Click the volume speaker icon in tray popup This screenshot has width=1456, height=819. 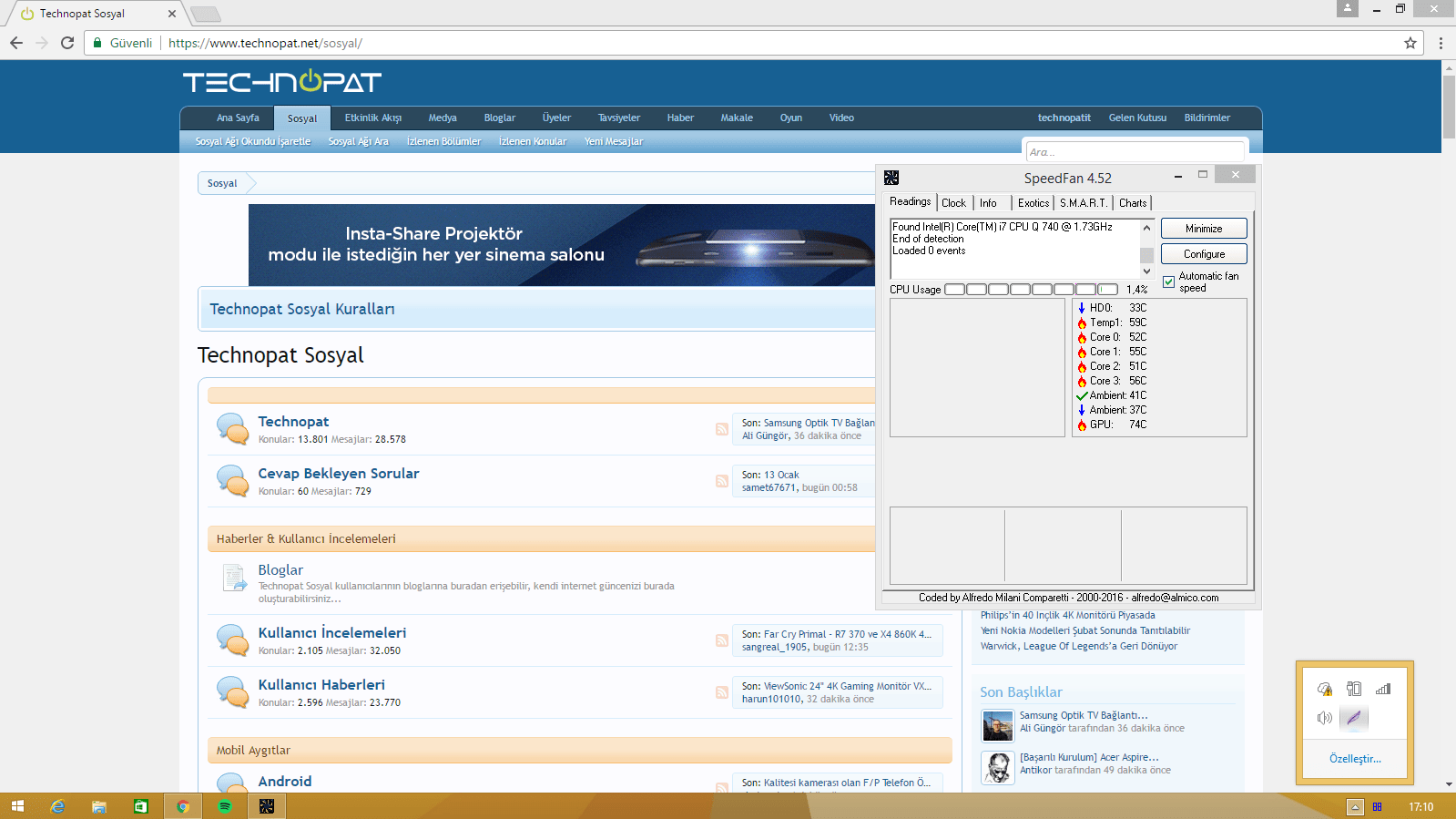tap(1325, 718)
